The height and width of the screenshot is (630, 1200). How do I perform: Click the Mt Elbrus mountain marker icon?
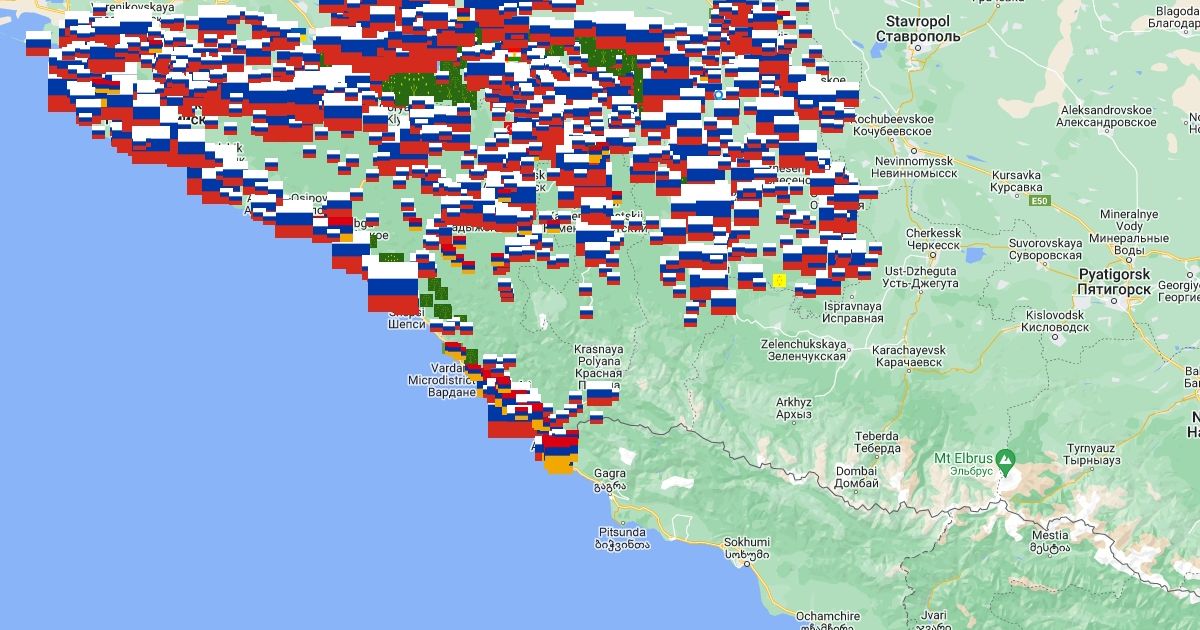coord(1007,464)
